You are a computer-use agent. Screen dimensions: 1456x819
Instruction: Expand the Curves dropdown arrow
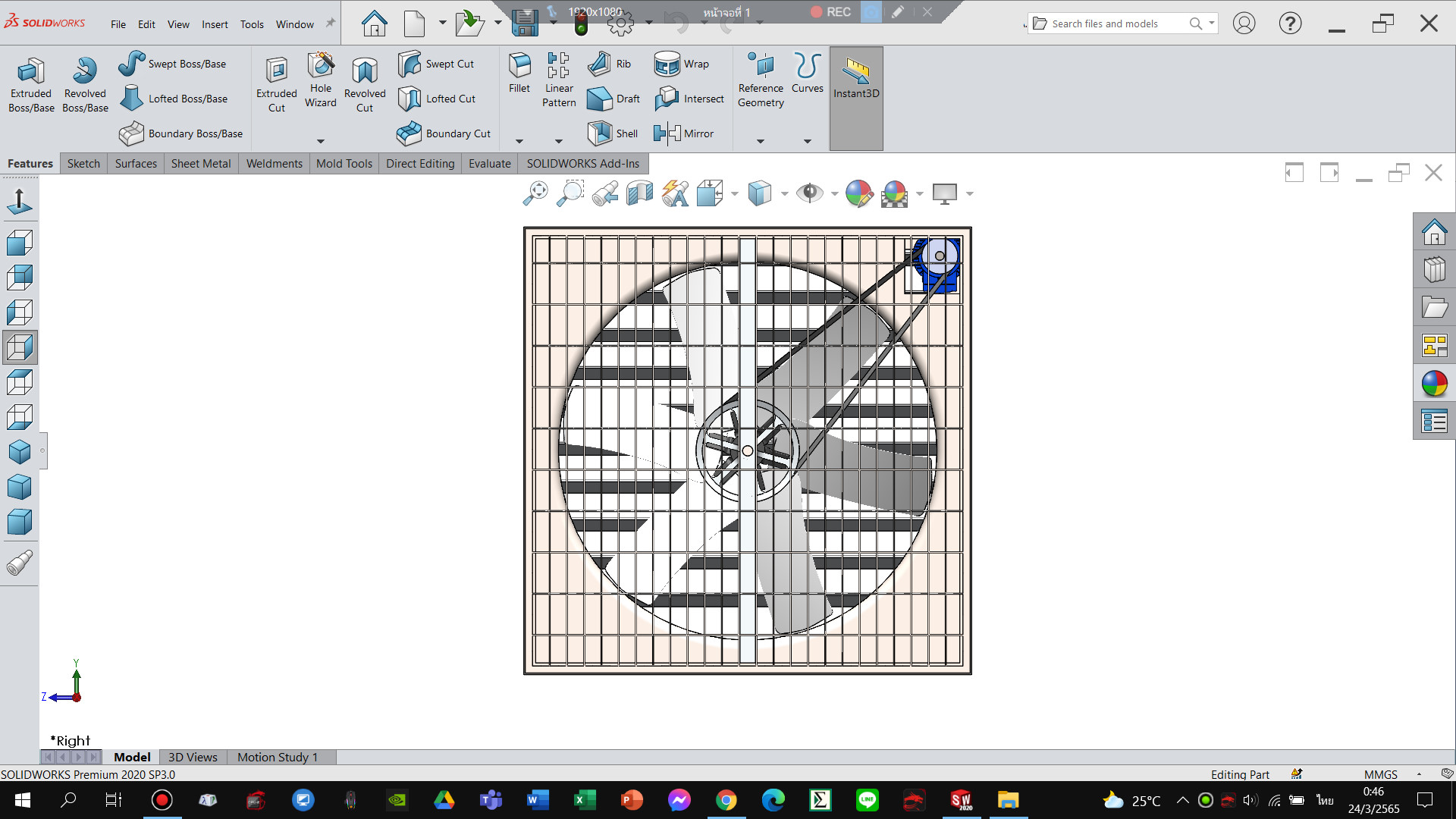pos(808,141)
